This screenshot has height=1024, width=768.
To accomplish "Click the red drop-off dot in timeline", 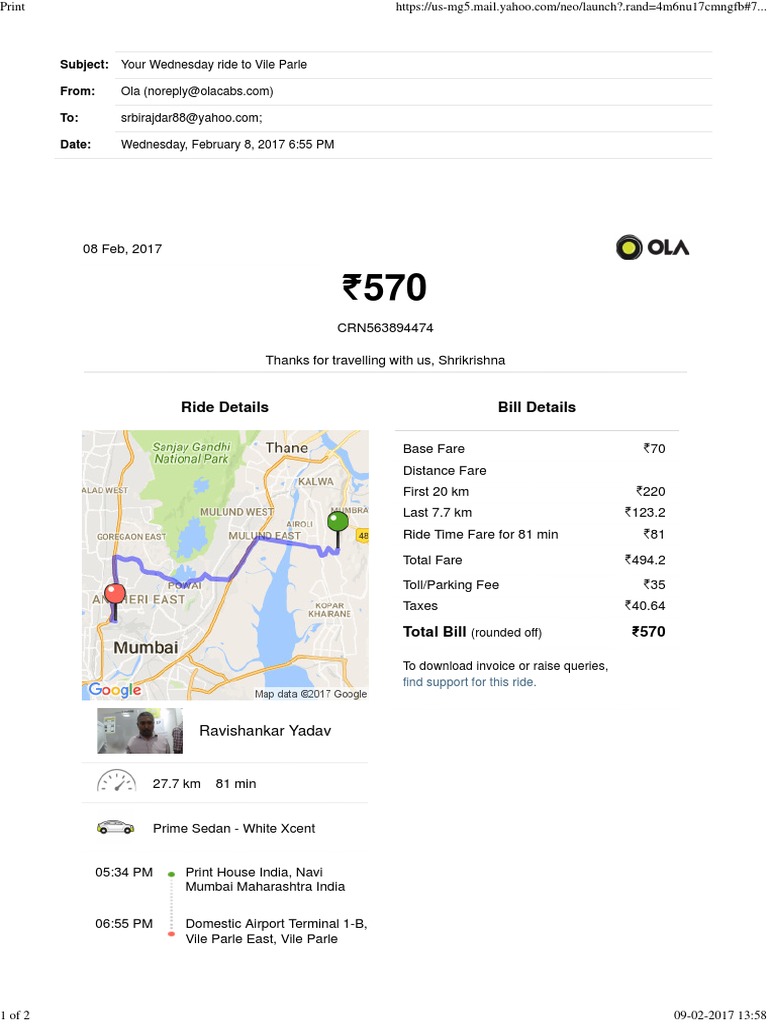I will point(171,934).
